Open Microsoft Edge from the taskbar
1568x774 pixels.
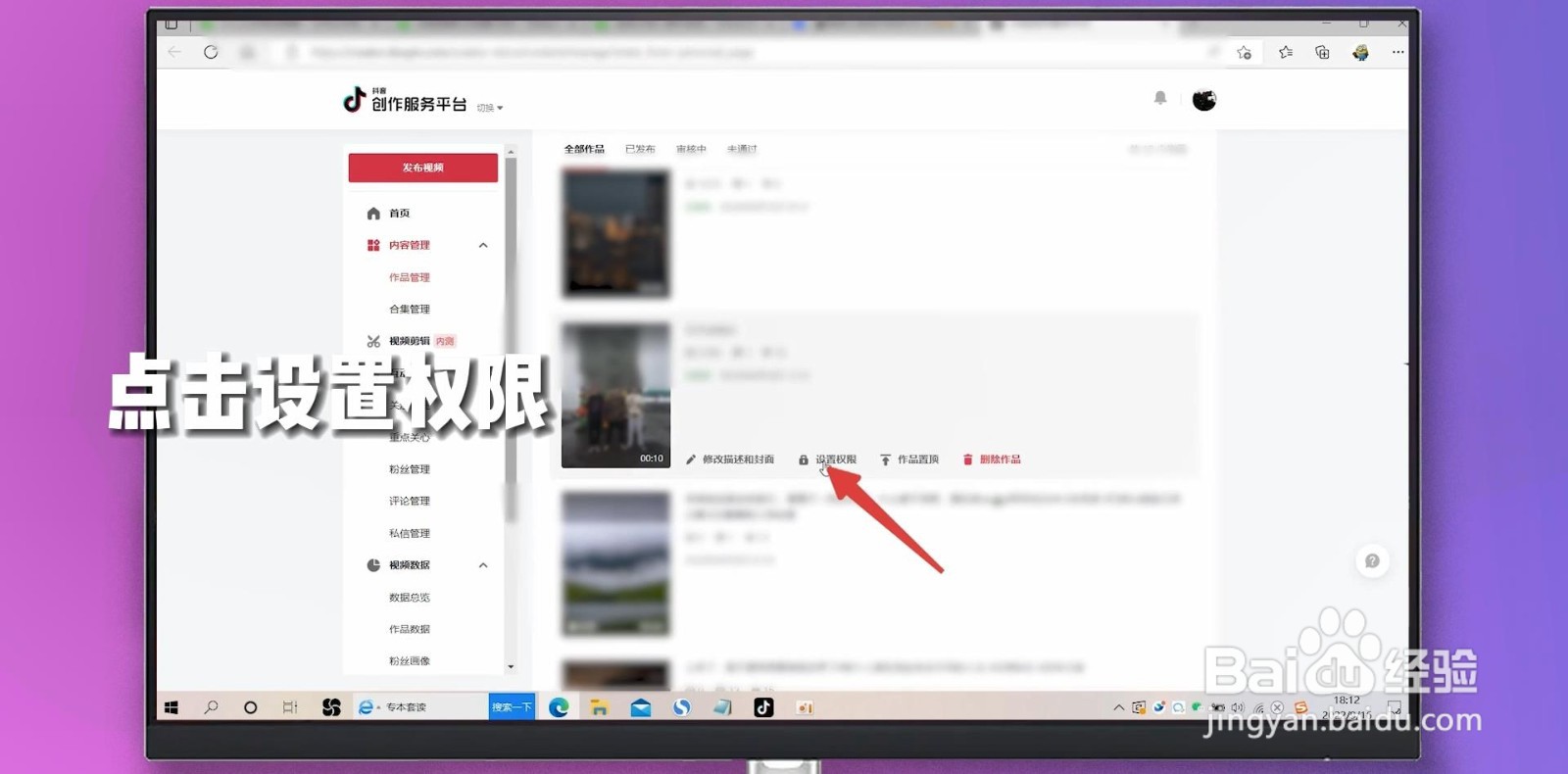click(559, 707)
